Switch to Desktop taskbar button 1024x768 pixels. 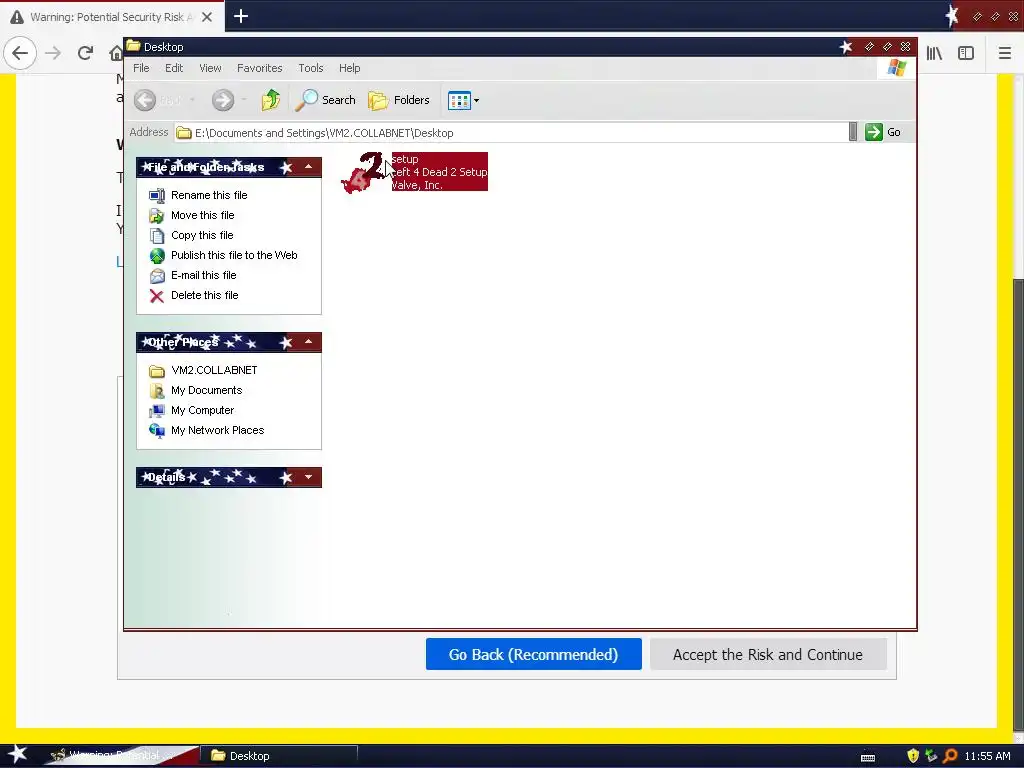tap(281, 756)
